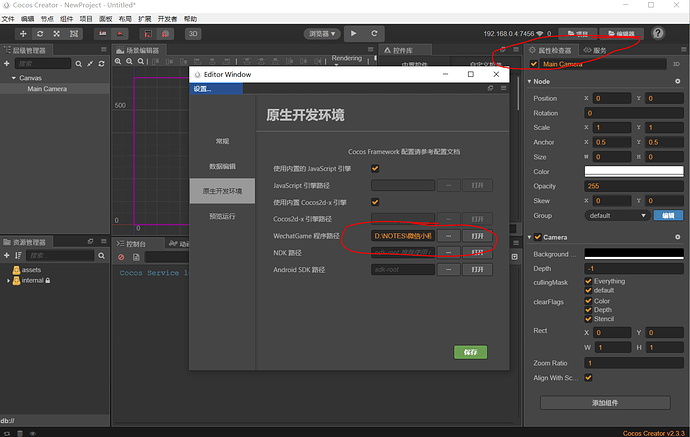Save the settings with 保存

click(470, 352)
